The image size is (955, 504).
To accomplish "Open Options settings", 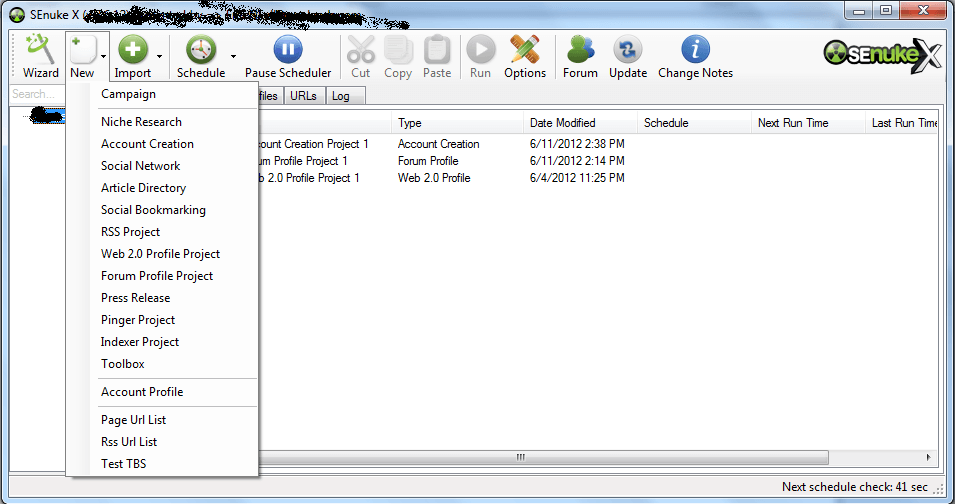I will pyautogui.click(x=524, y=56).
